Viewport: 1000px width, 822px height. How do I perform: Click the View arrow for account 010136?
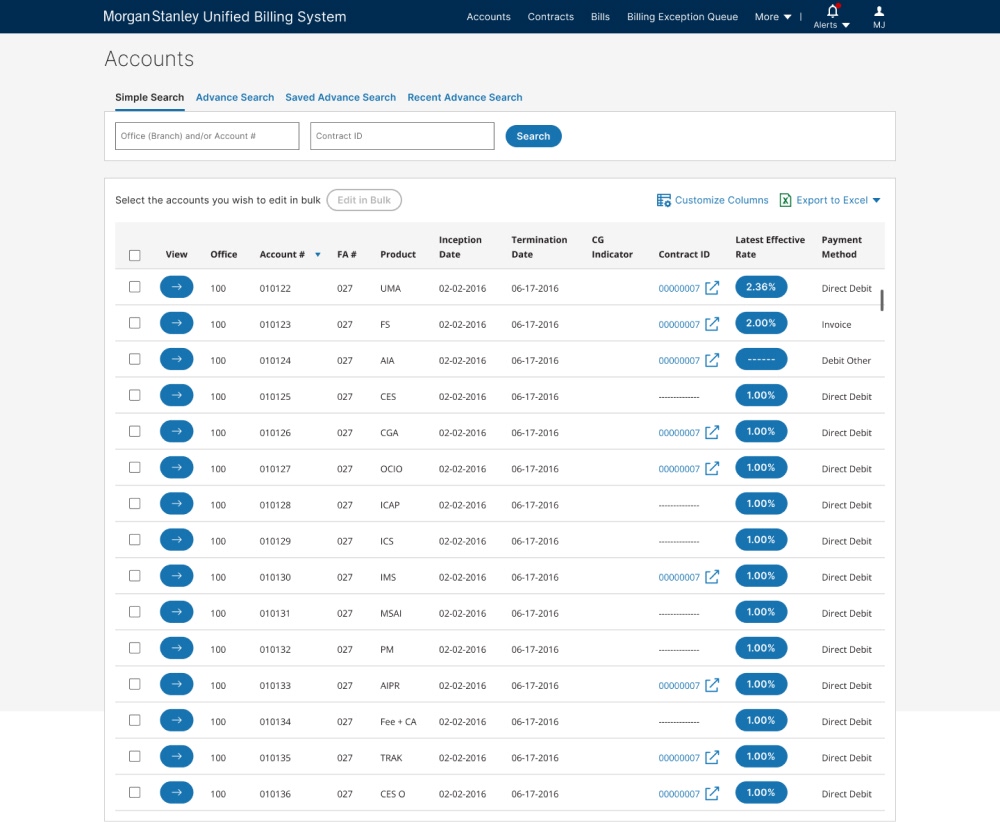point(176,792)
